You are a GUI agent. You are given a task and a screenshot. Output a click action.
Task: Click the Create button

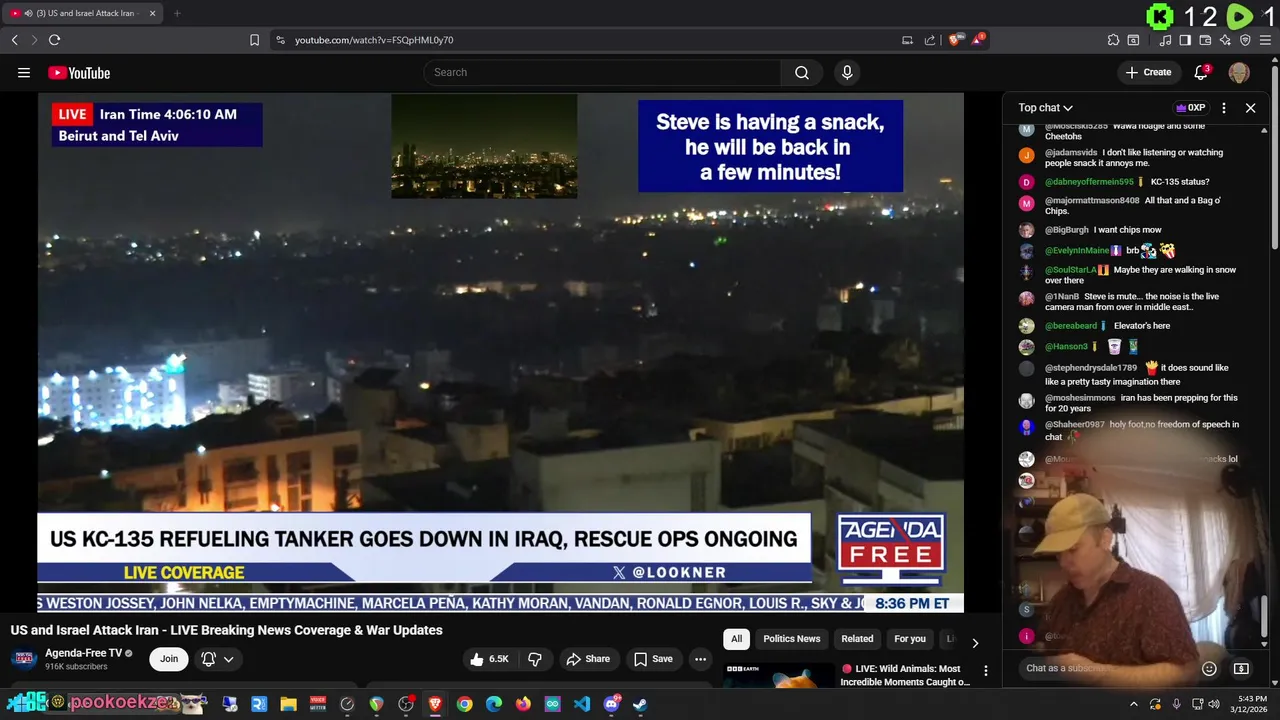(x=1148, y=72)
